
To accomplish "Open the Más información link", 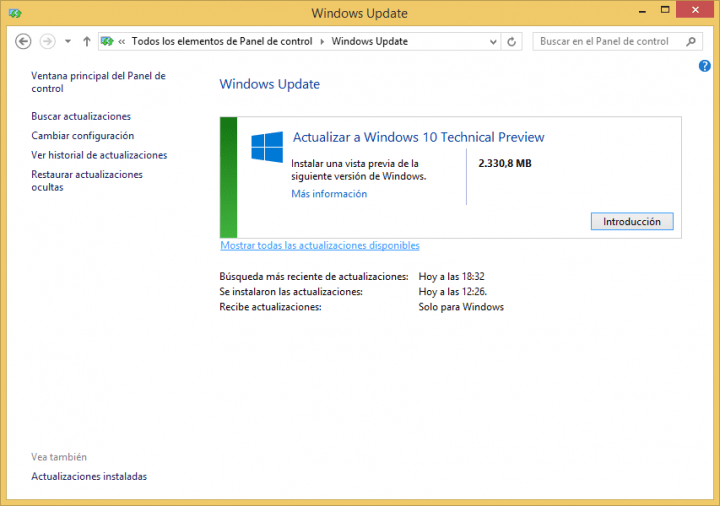I will 329,194.
